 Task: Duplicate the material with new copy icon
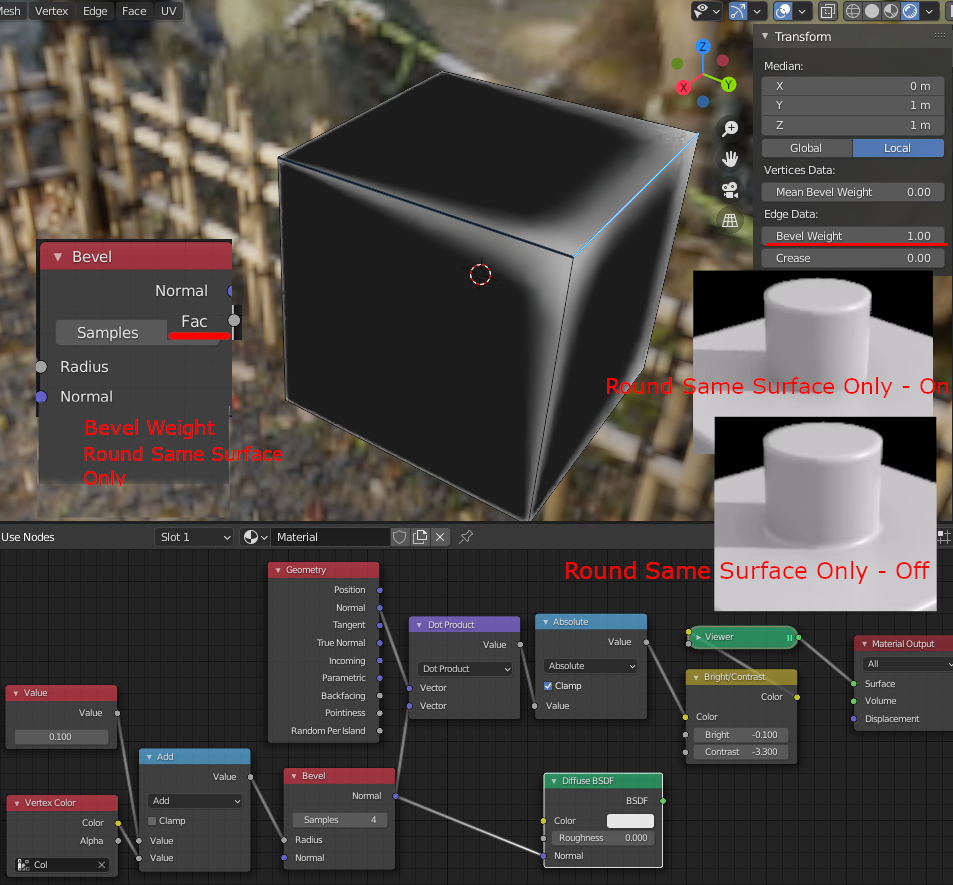click(x=420, y=537)
